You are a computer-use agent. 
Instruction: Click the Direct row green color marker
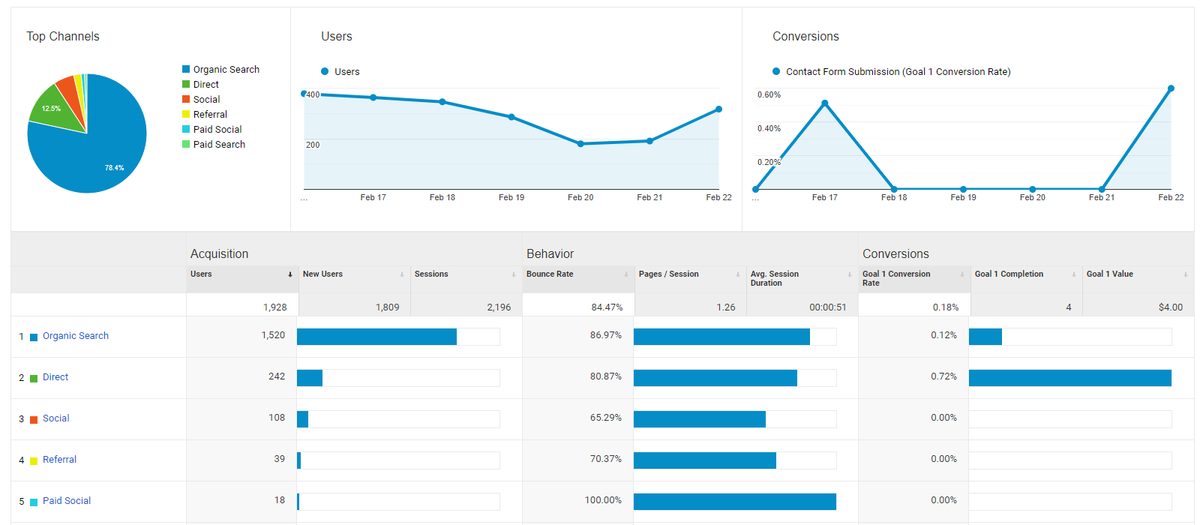click(33, 378)
